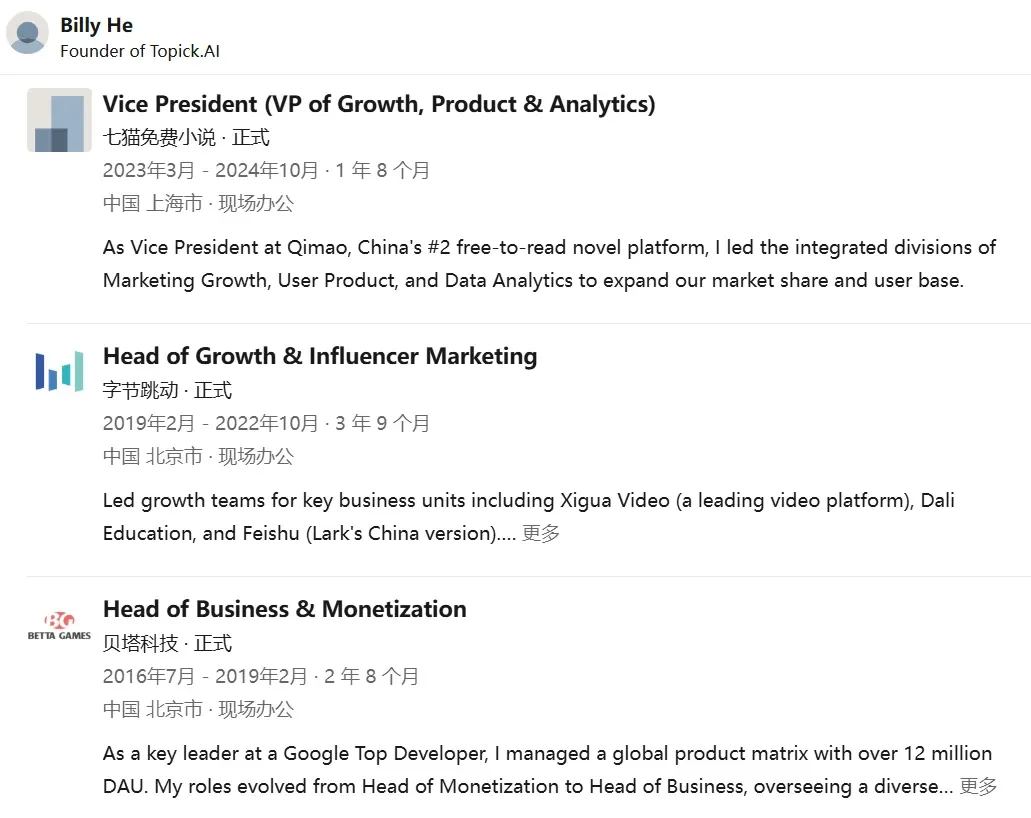Click the Xigua Video description paragraph
Viewport: 1031px width, 818px height.
529,517
